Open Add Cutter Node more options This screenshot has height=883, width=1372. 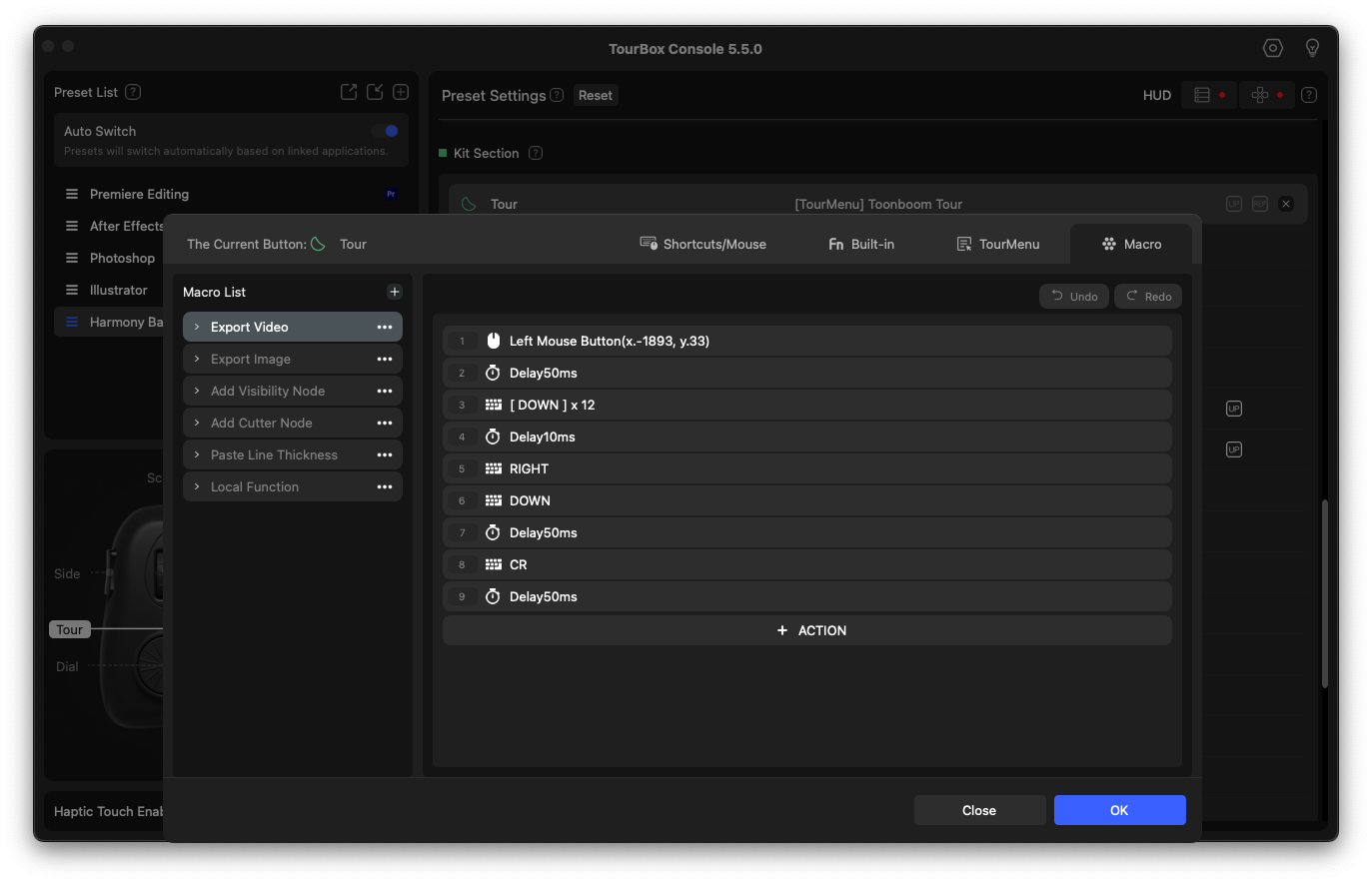coord(385,423)
